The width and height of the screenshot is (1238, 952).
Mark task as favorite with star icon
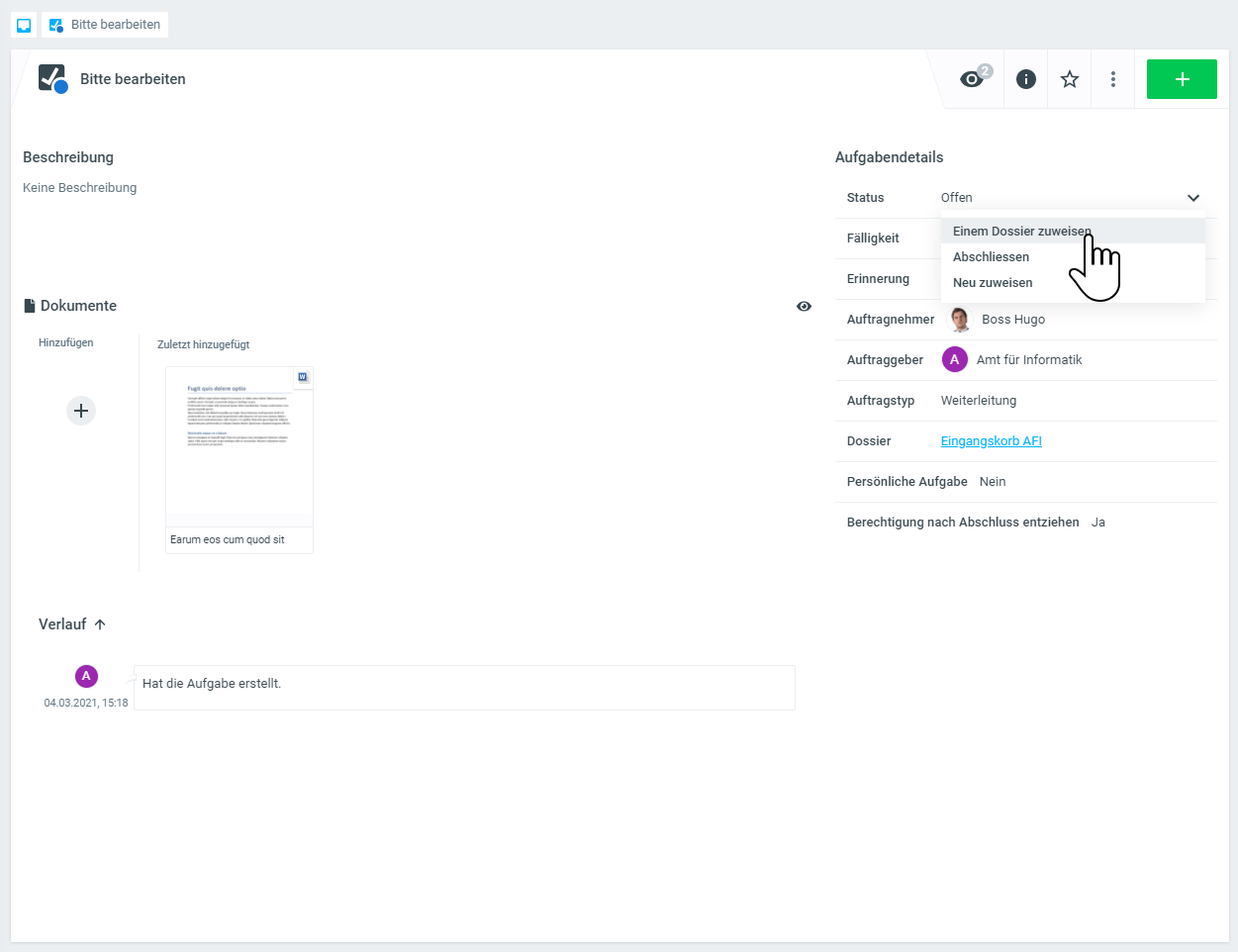tap(1070, 79)
